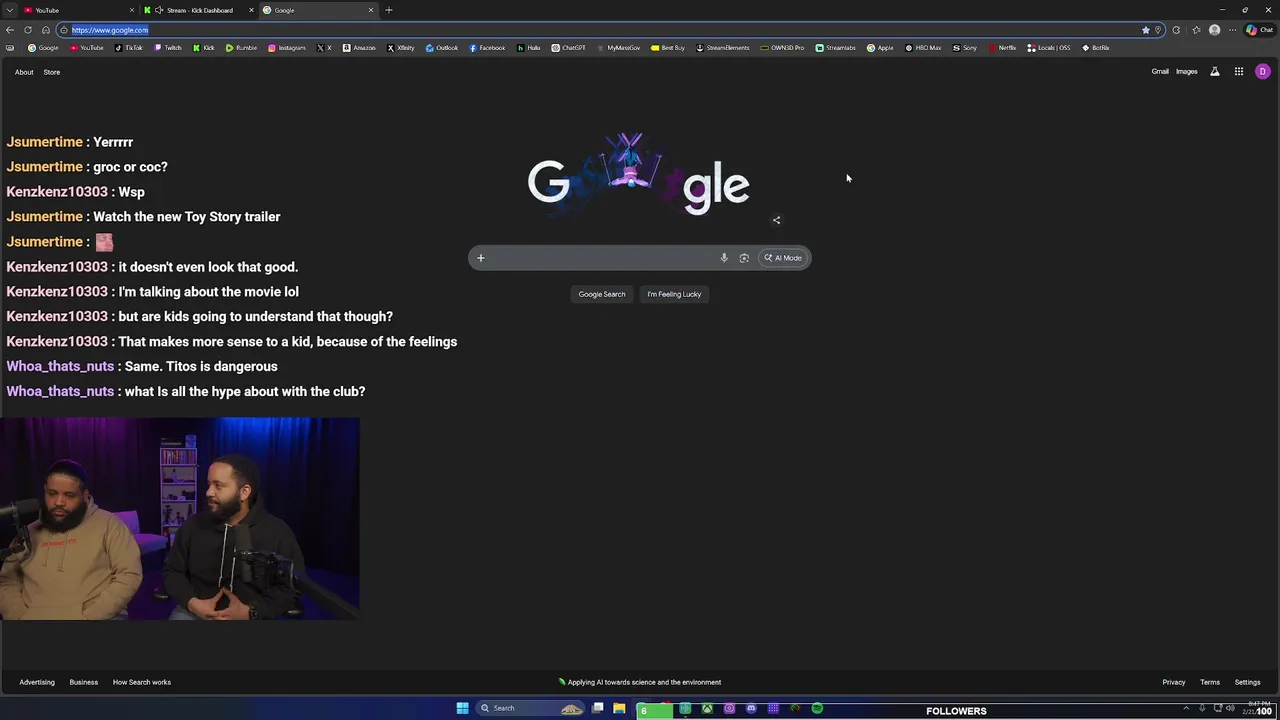Open the favorites icon in browser toolbar
Screen dimensions: 1280x720
tap(1196, 30)
